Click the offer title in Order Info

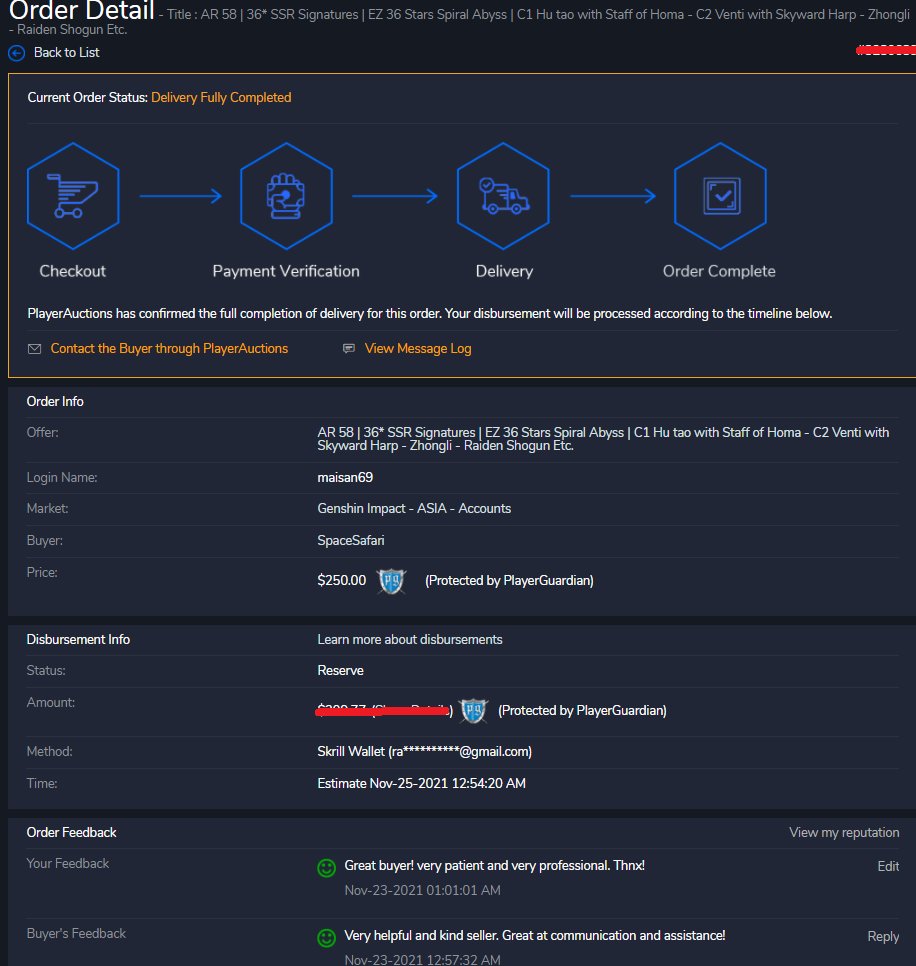click(603, 439)
